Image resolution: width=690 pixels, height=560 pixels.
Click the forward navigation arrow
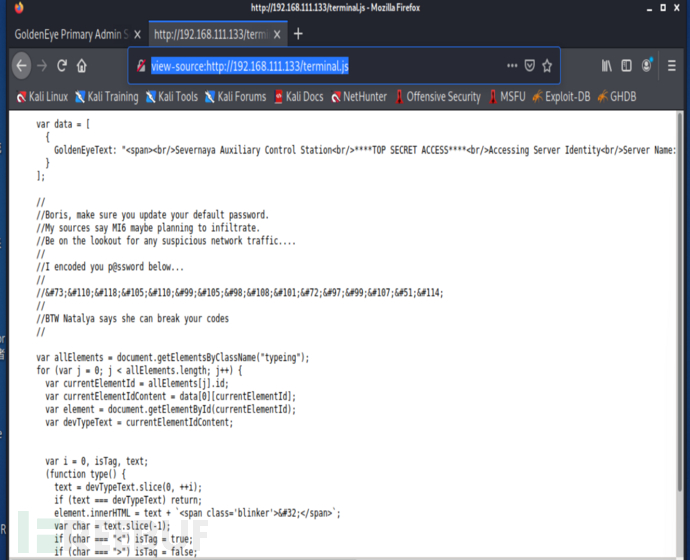click(x=42, y=66)
